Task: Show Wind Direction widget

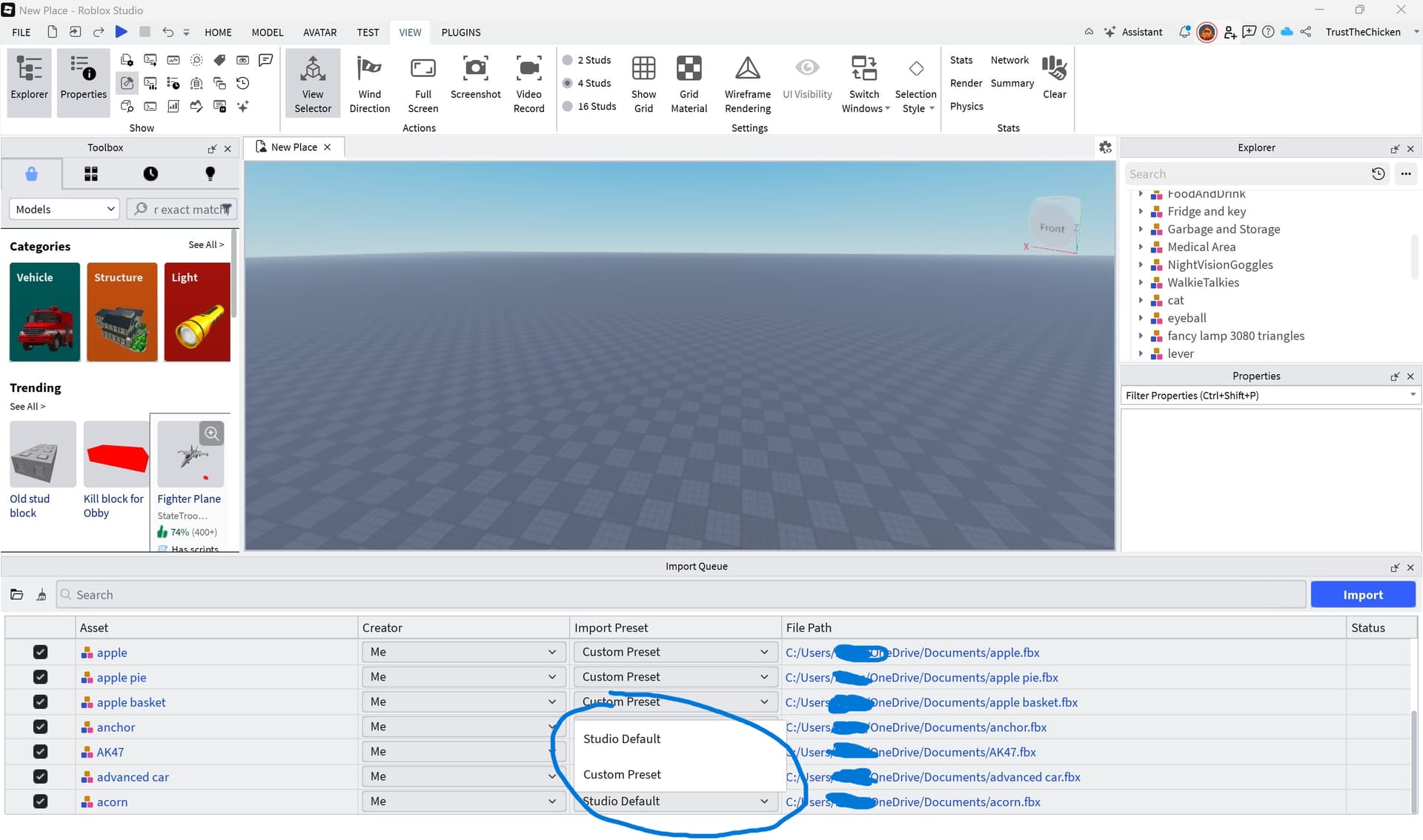Action: click(x=369, y=83)
